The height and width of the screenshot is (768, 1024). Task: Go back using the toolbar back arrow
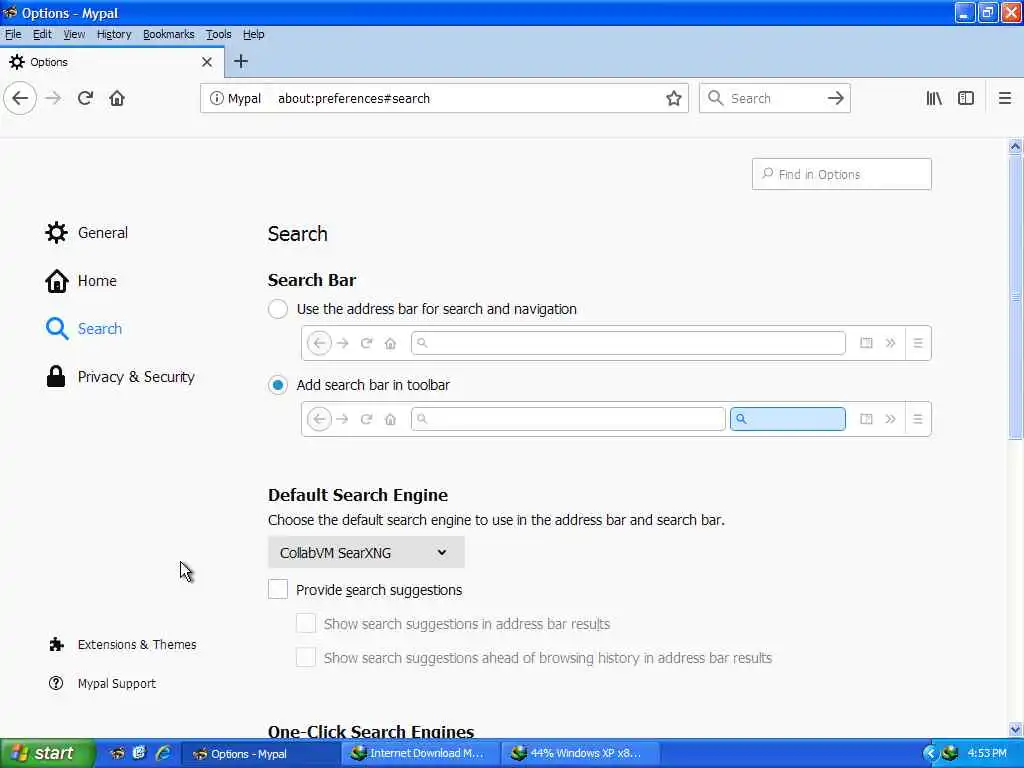tap(20, 99)
